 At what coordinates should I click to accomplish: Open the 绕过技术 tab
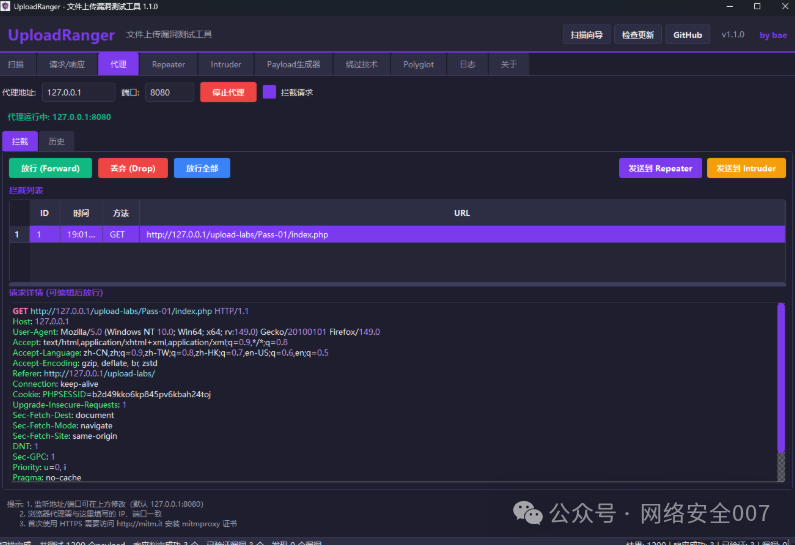pos(362,64)
